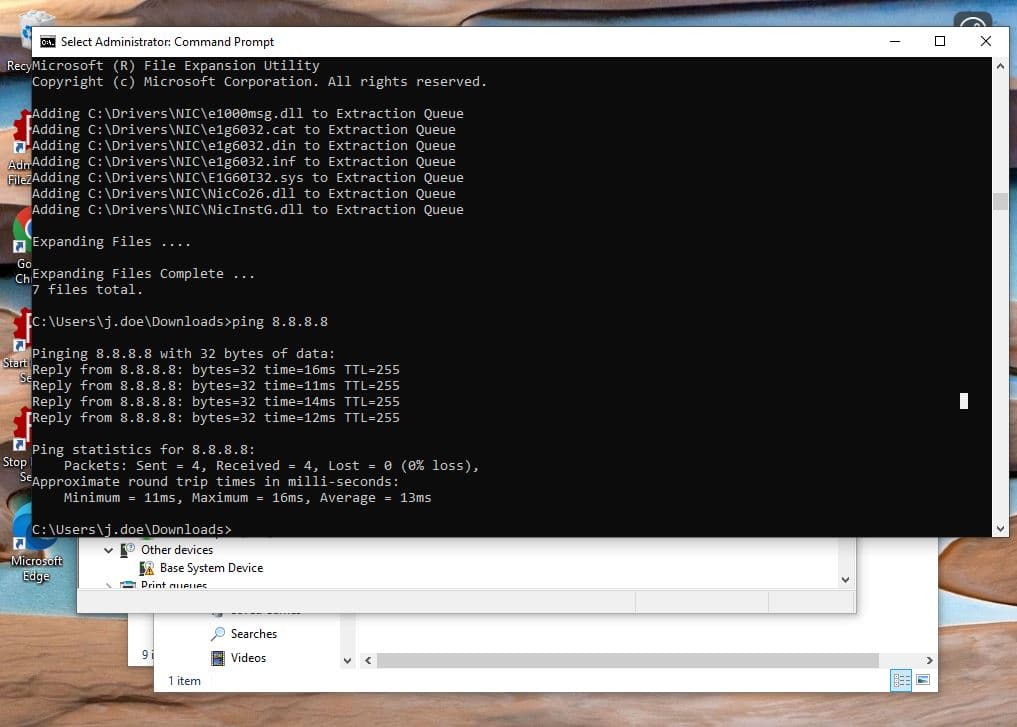
Task: Click Device Manager scrollbar down arrow
Action: pyautogui.click(x=846, y=579)
